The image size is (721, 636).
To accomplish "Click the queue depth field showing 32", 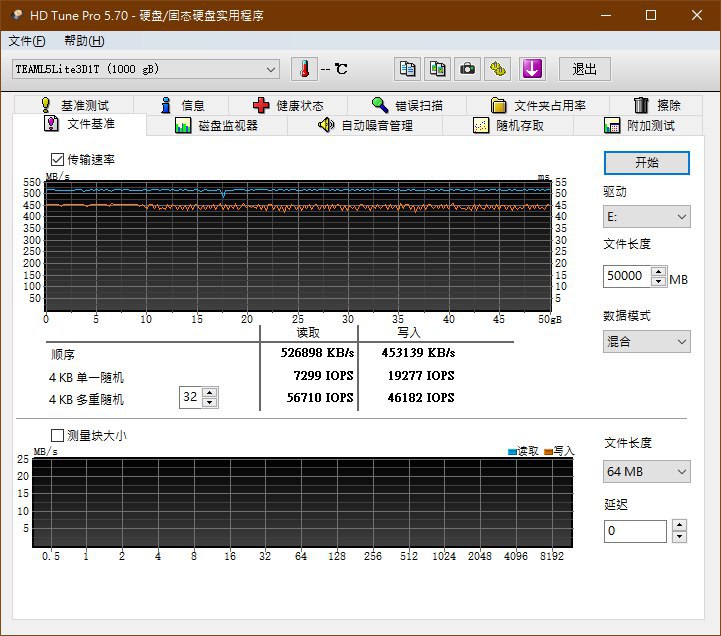I will click(x=191, y=397).
